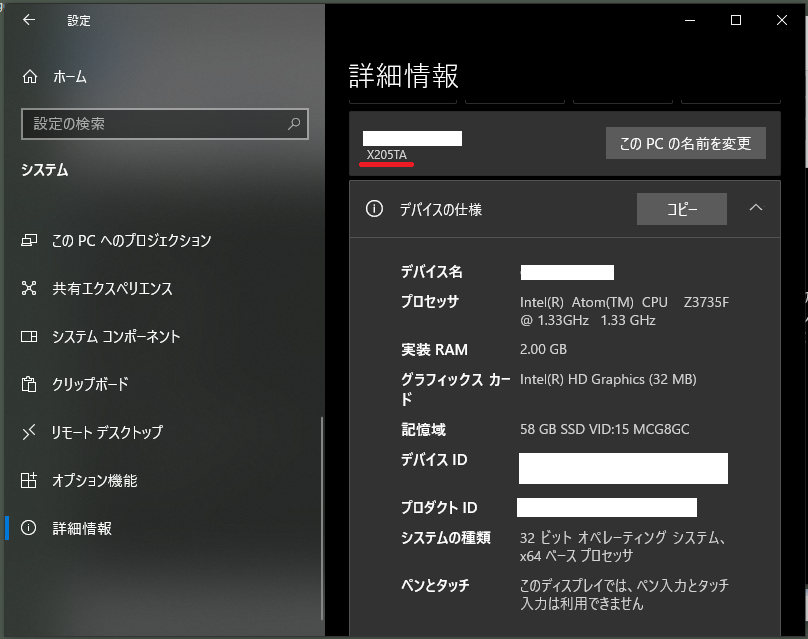
Task: Click info icon beside デバイスの仕様
Action: pyautogui.click(x=374, y=209)
